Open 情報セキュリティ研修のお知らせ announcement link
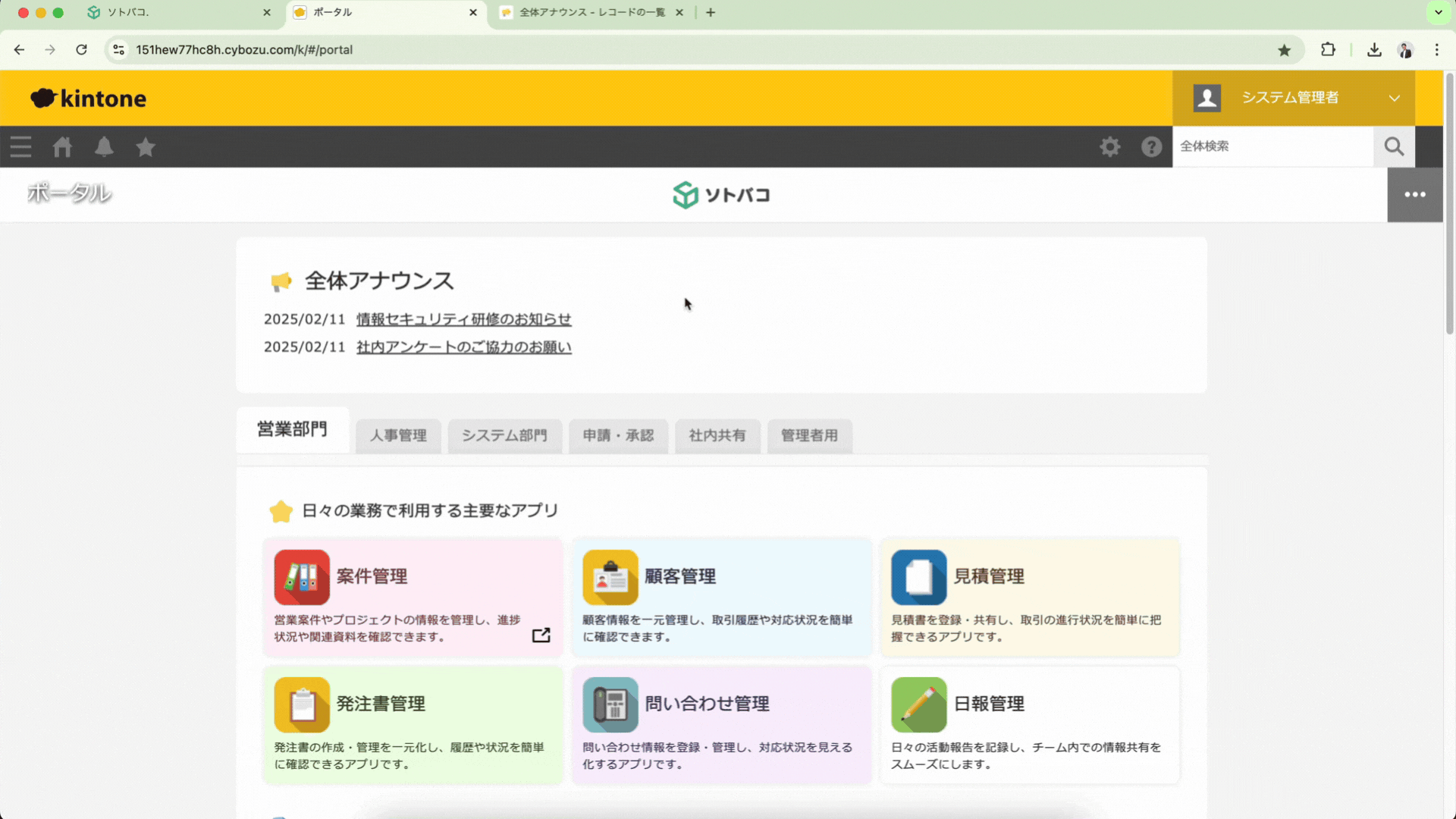Viewport: 1456px width, 819px height. pyautogui.click(x=463, y=319)
